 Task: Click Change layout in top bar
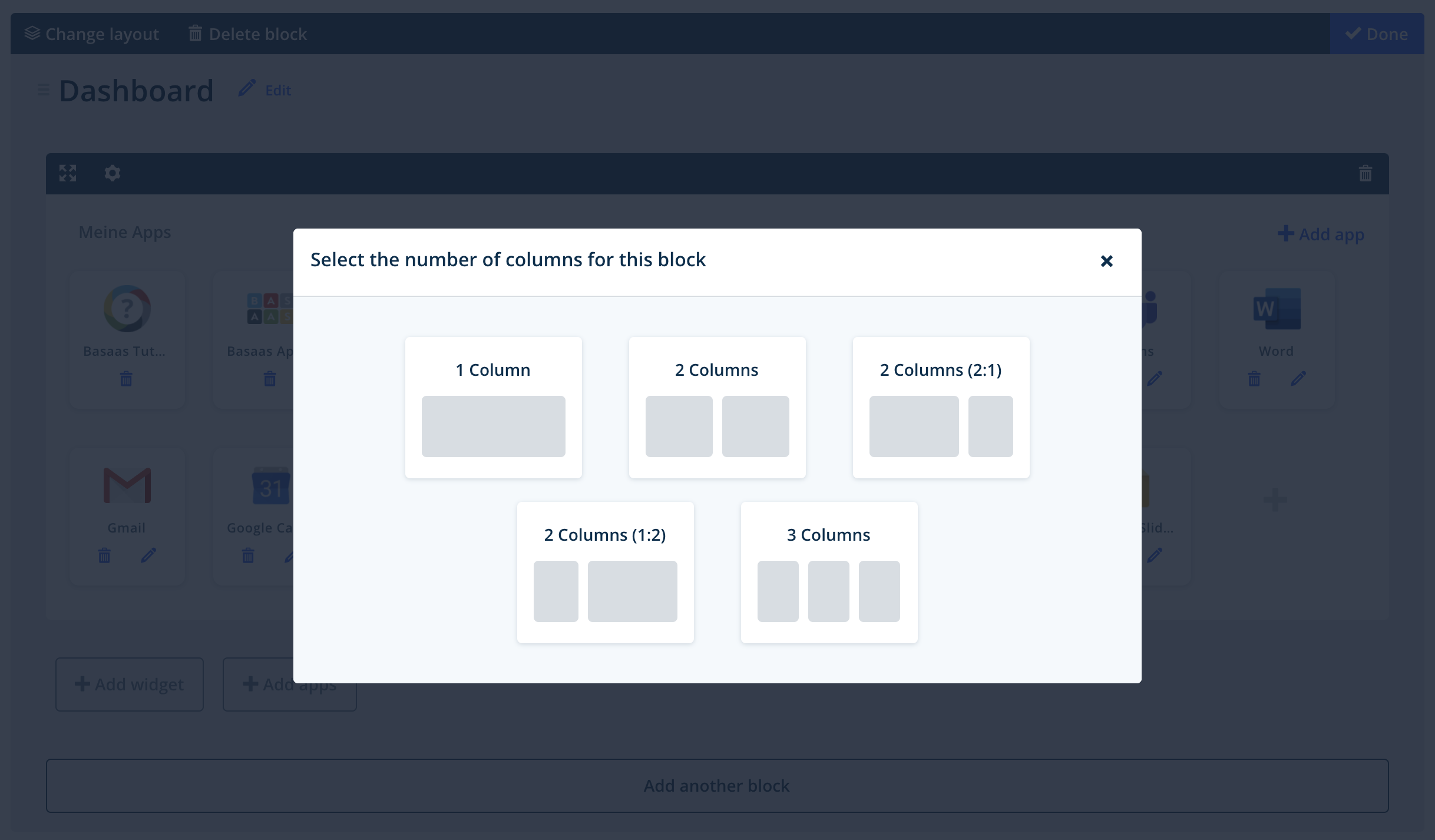[92, 34]
